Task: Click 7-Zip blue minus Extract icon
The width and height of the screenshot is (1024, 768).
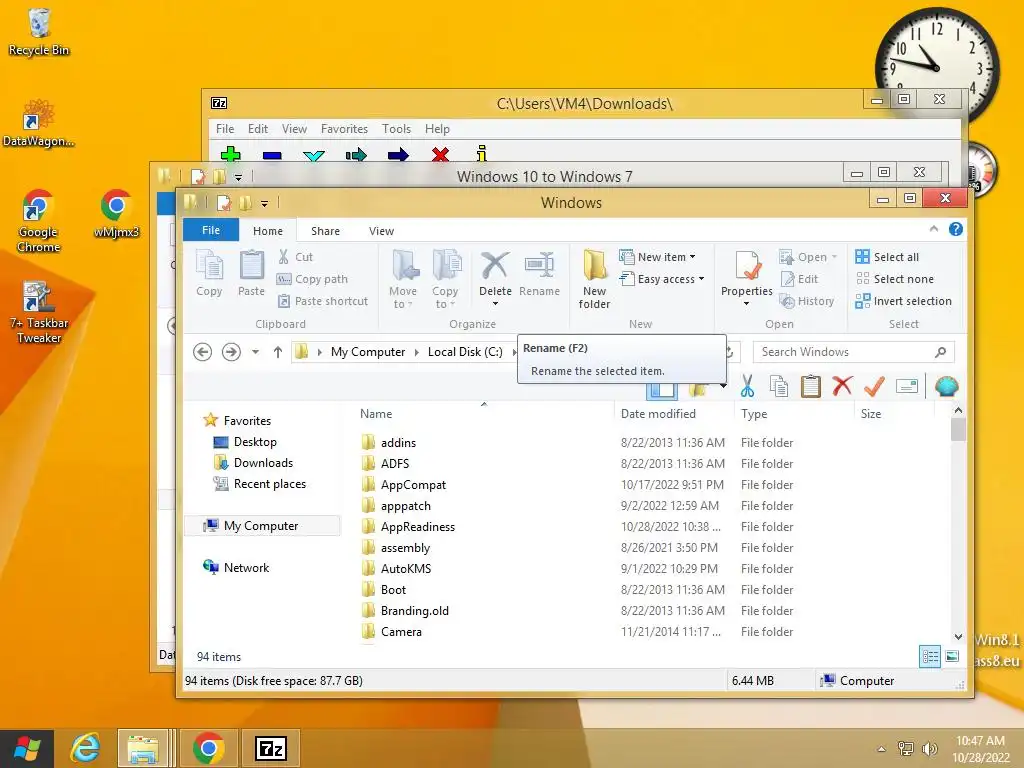Action: [x=272, y=155]
